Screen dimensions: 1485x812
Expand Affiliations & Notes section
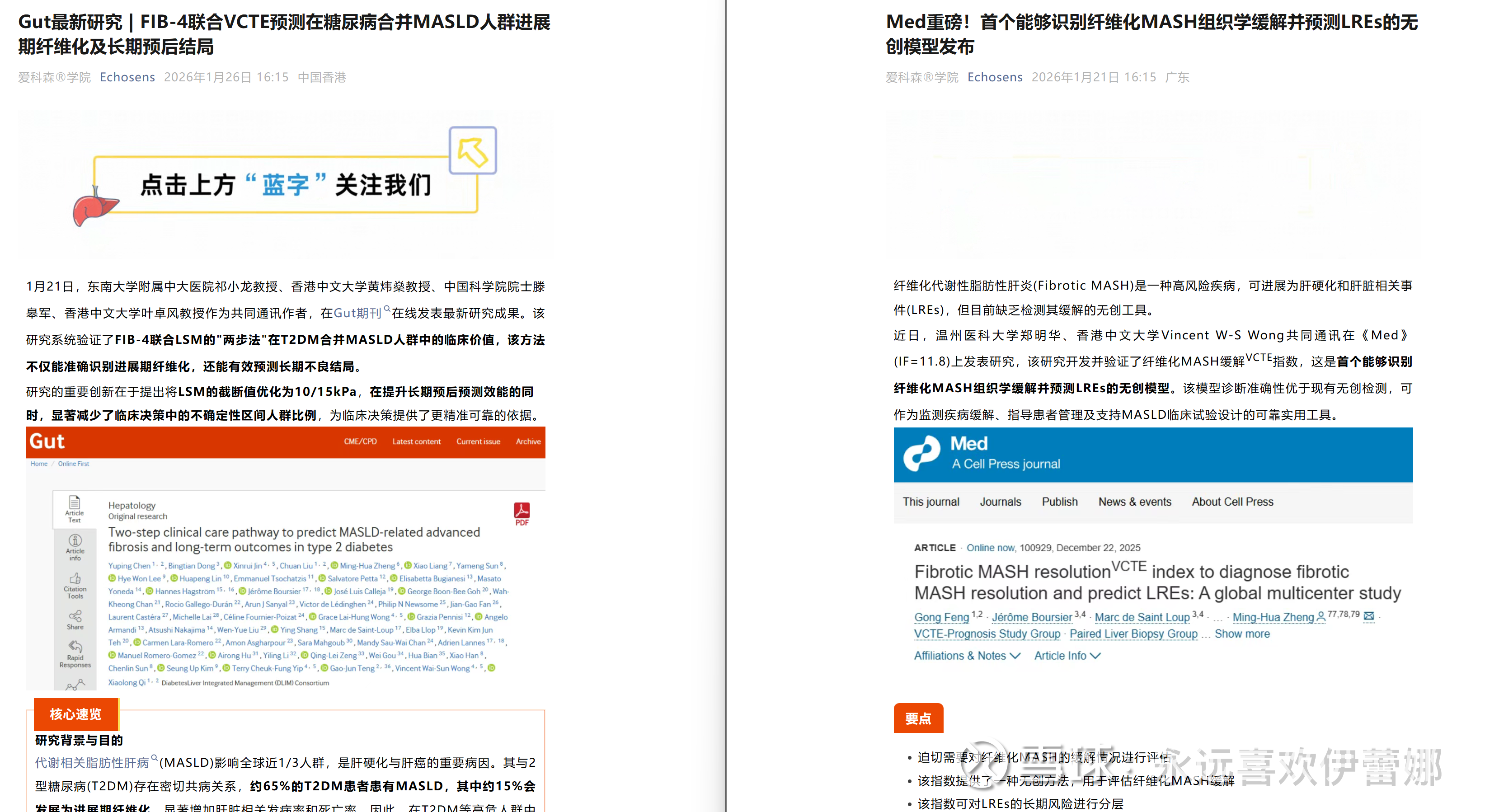tap(966, 655)
